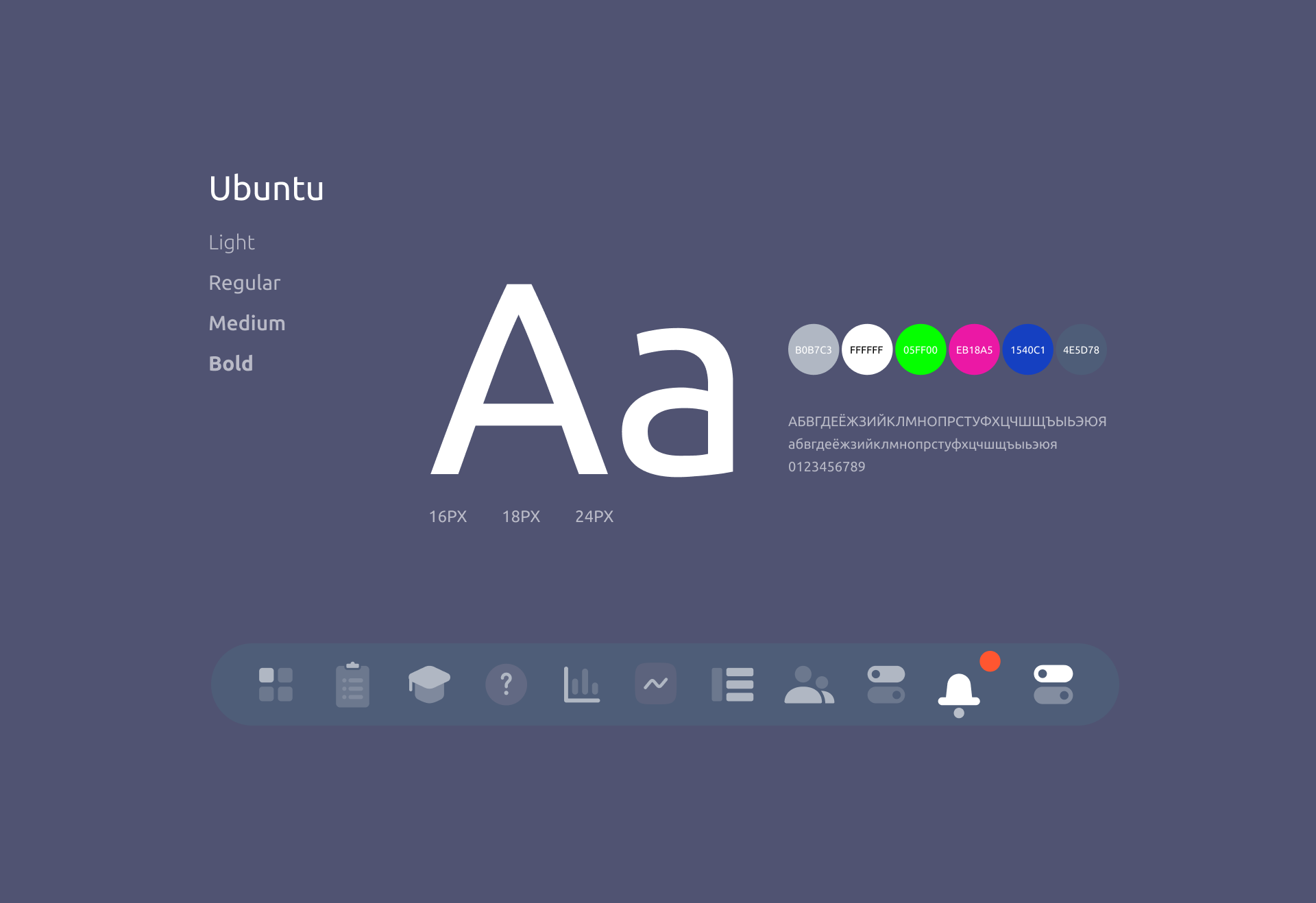Select the Regular font weight

pos(244,283)
